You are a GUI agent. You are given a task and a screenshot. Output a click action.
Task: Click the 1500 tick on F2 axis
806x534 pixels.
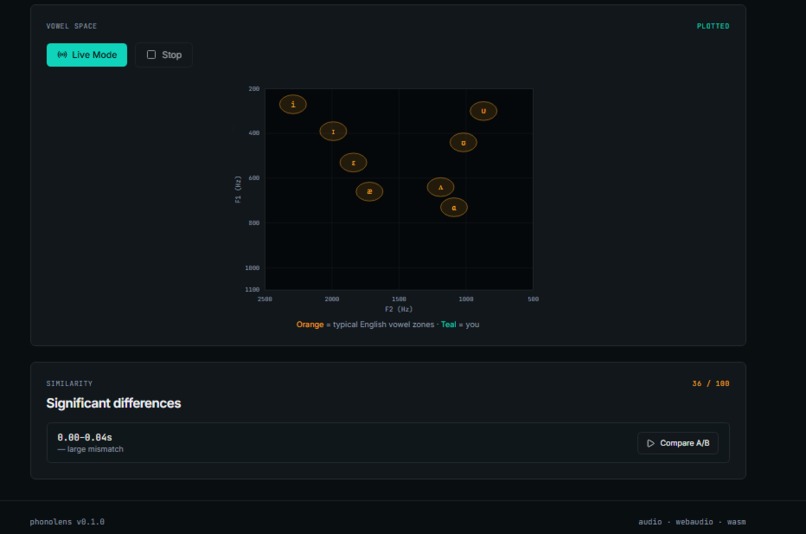click(399, 299)
